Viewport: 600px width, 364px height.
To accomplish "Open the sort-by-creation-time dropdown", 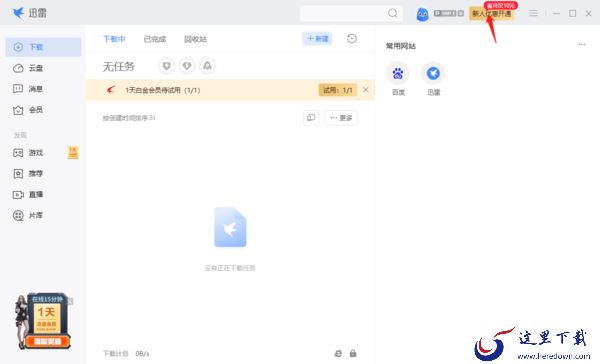I will click(129, 118).
